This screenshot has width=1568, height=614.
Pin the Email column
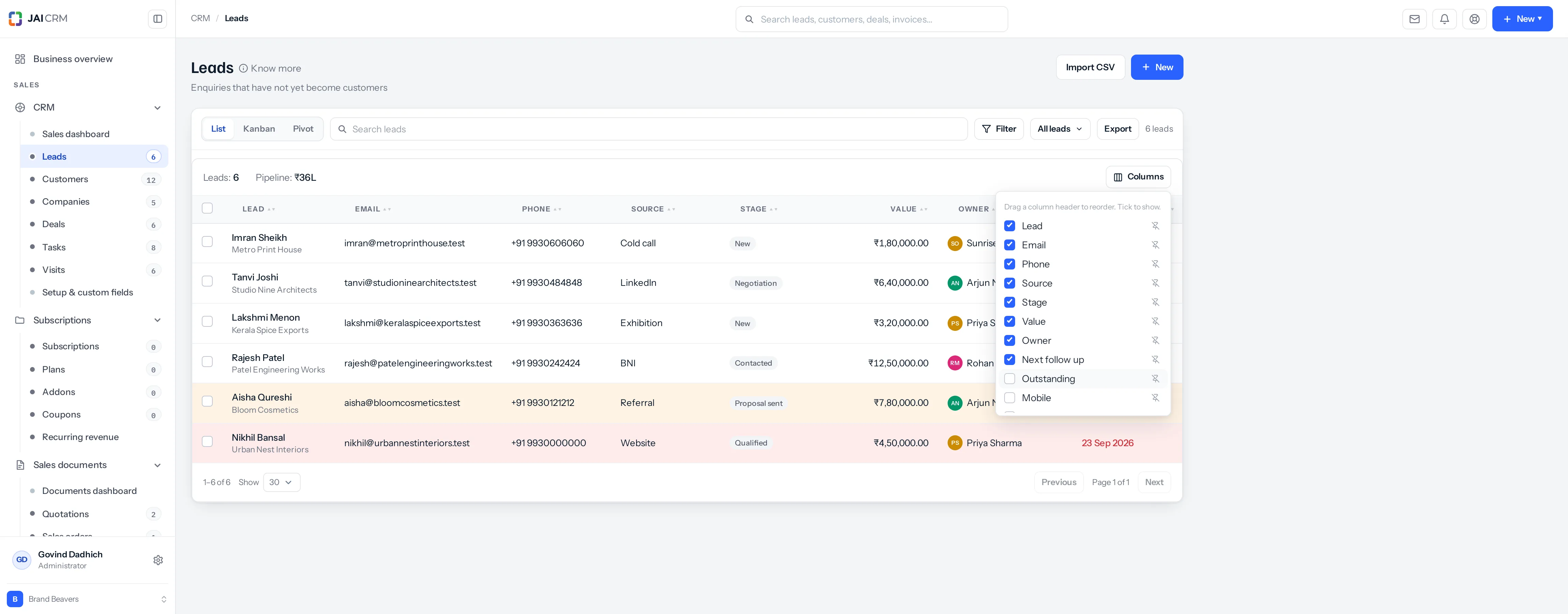1155,245
